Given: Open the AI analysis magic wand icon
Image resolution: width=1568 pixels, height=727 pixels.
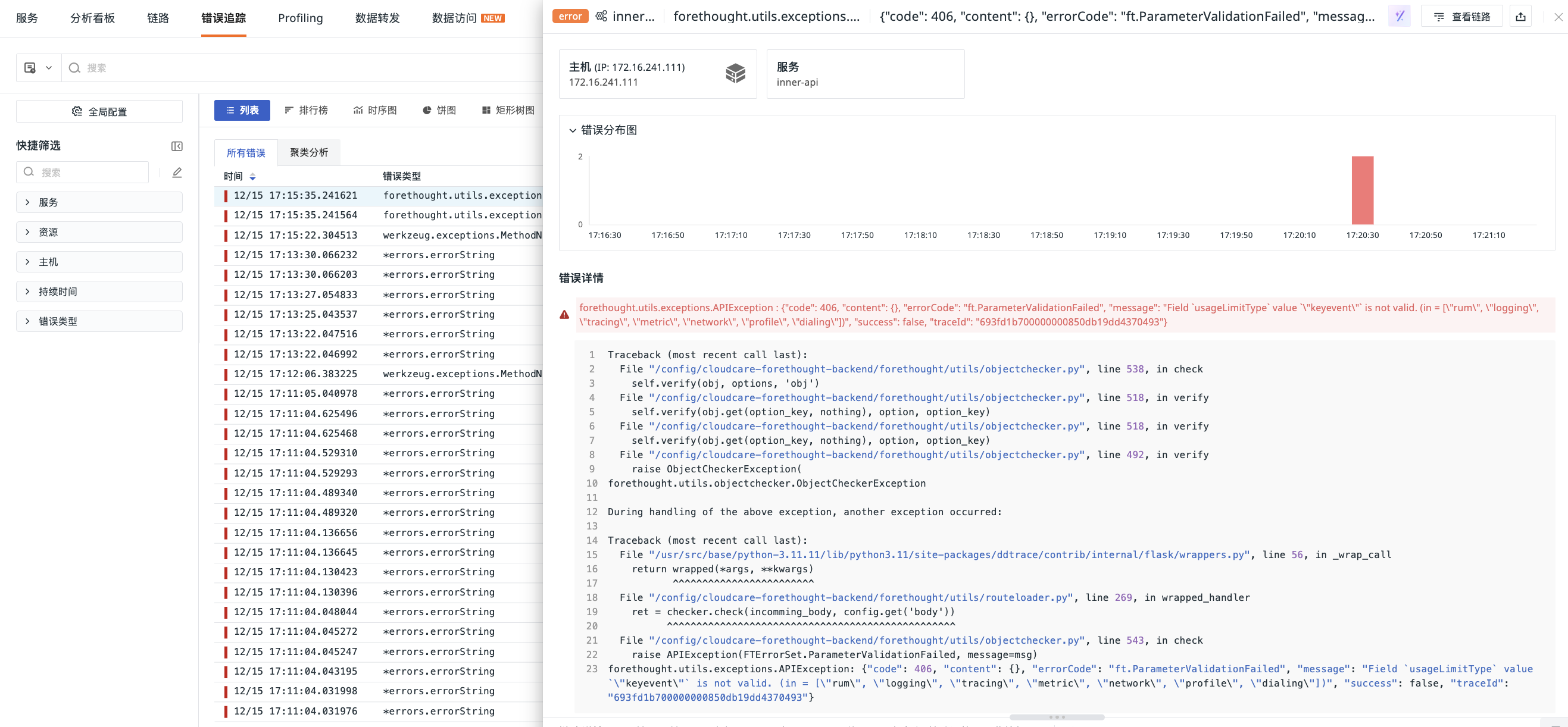Looking at the screenshot, I should click(x=1400, y=17).
